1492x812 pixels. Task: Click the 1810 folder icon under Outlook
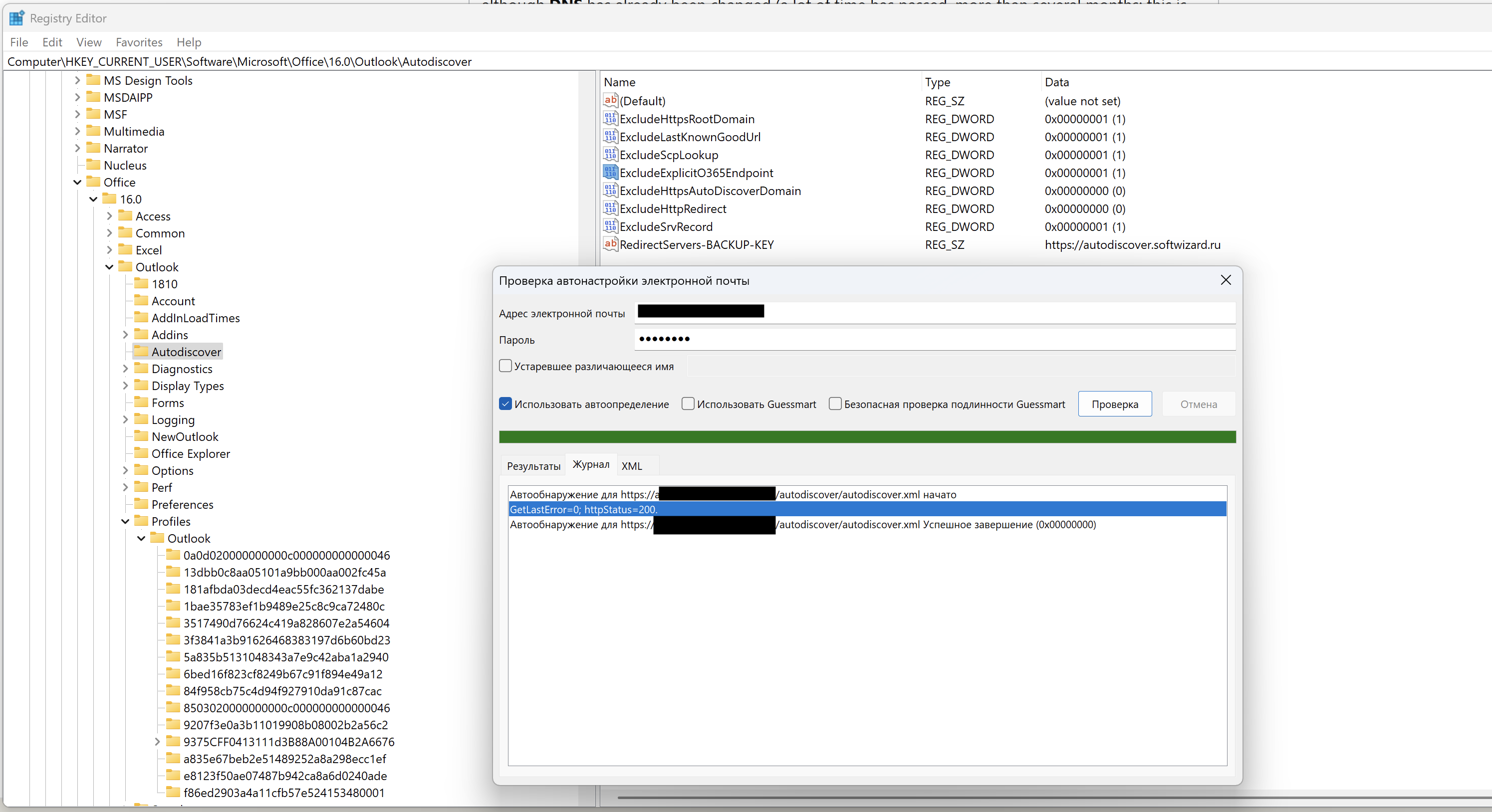coord(141,284)
